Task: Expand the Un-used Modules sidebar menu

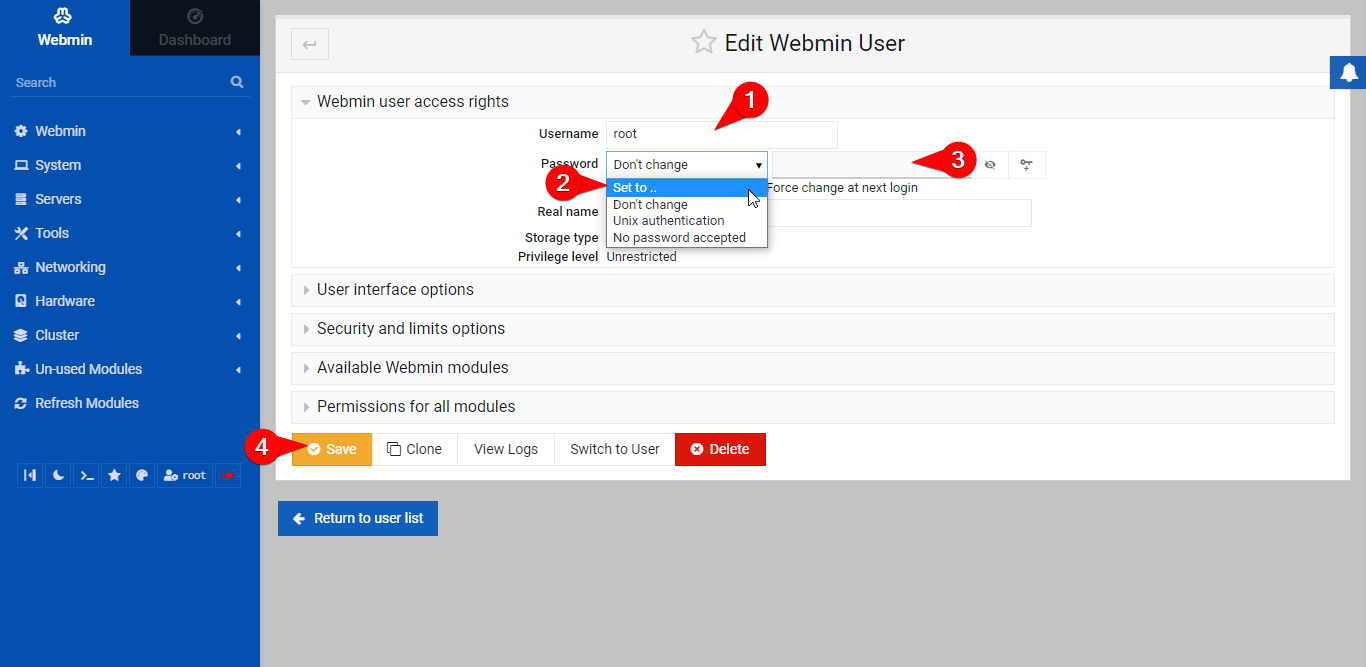Action: pyautogui.click(x=130, y=369)
